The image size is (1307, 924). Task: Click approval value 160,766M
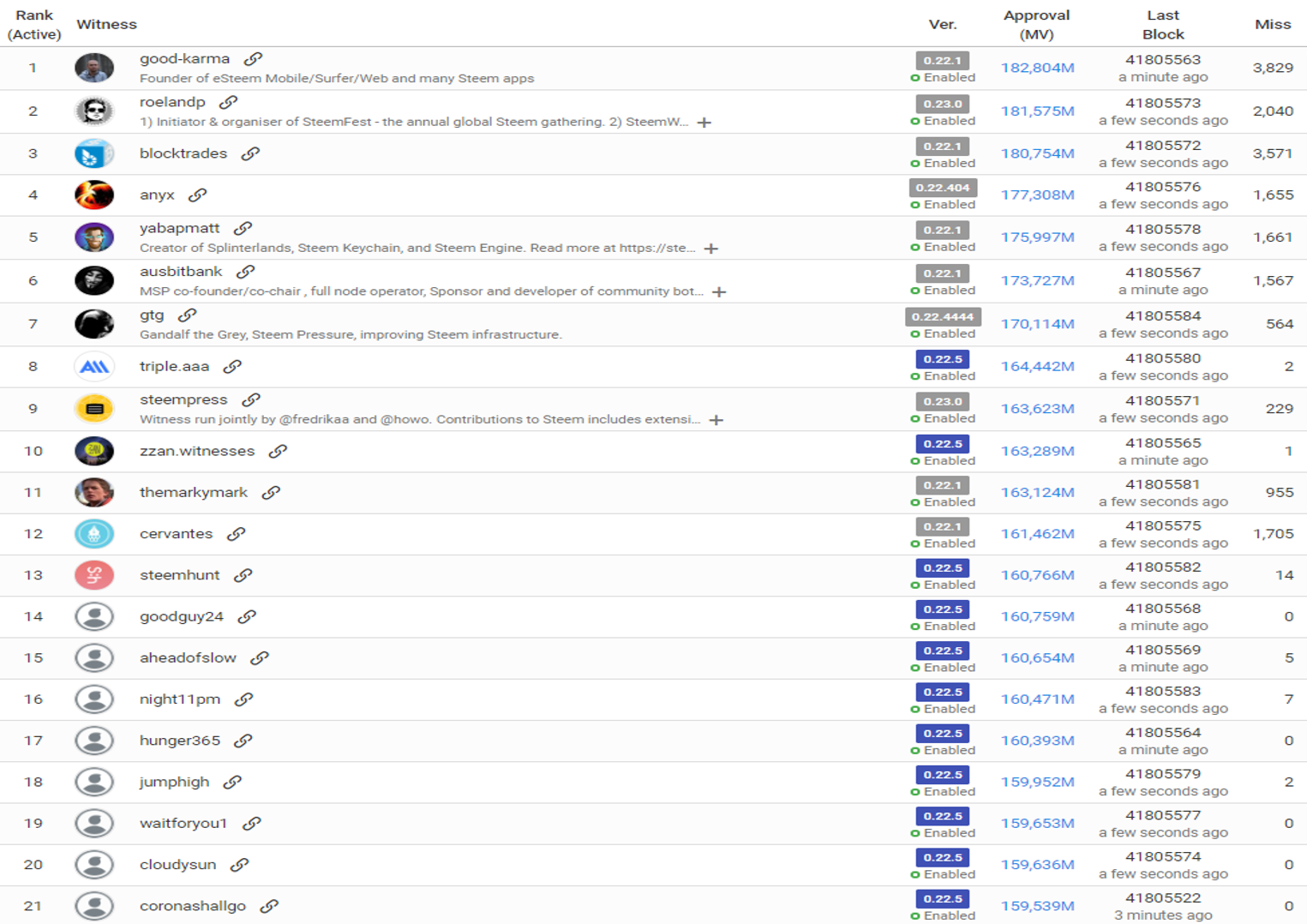pyautogui.click(x=1037, y=575)
